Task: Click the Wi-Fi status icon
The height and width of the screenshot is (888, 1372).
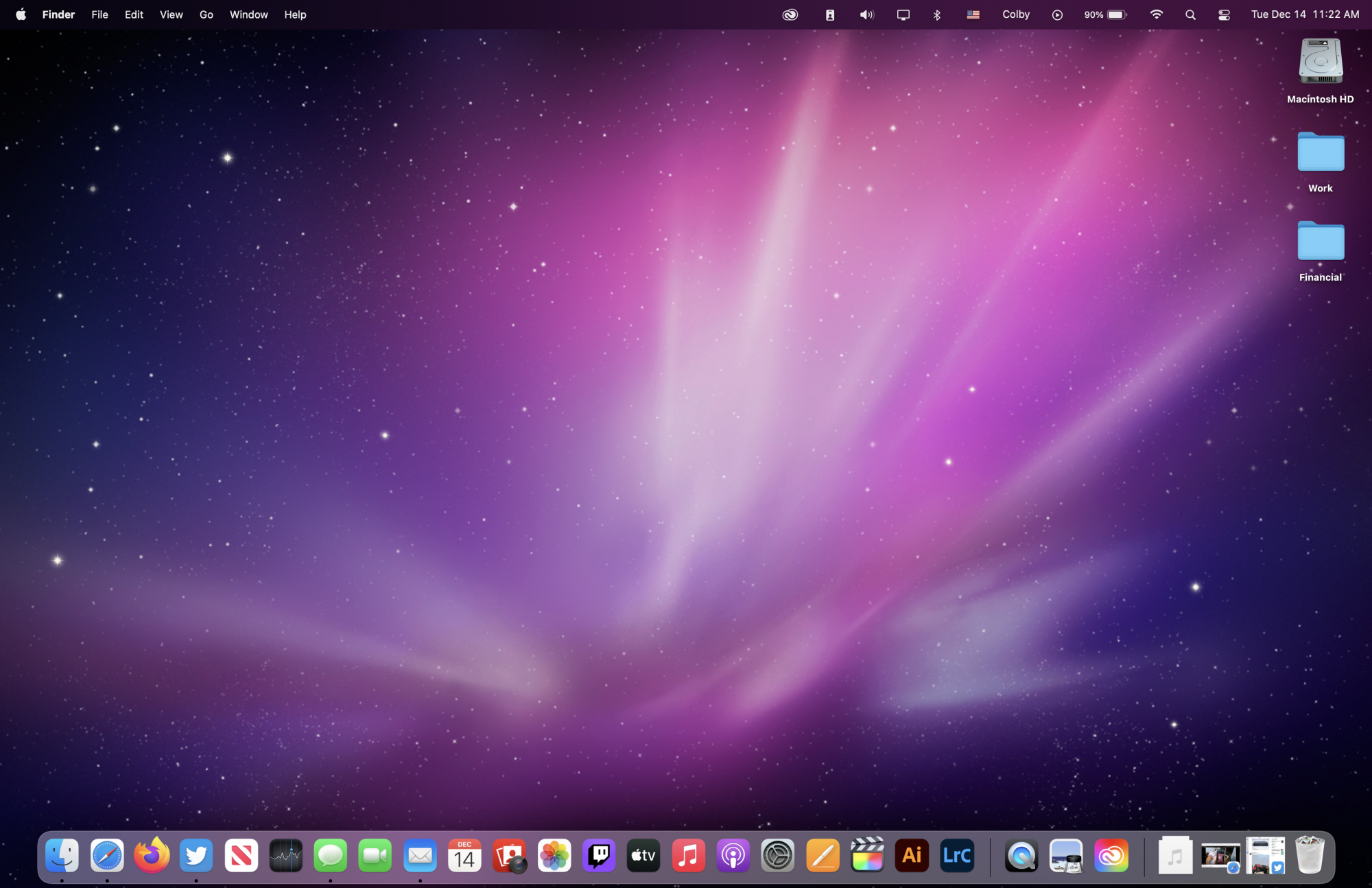Action: pyautogui.click(x=1157, y=14)
